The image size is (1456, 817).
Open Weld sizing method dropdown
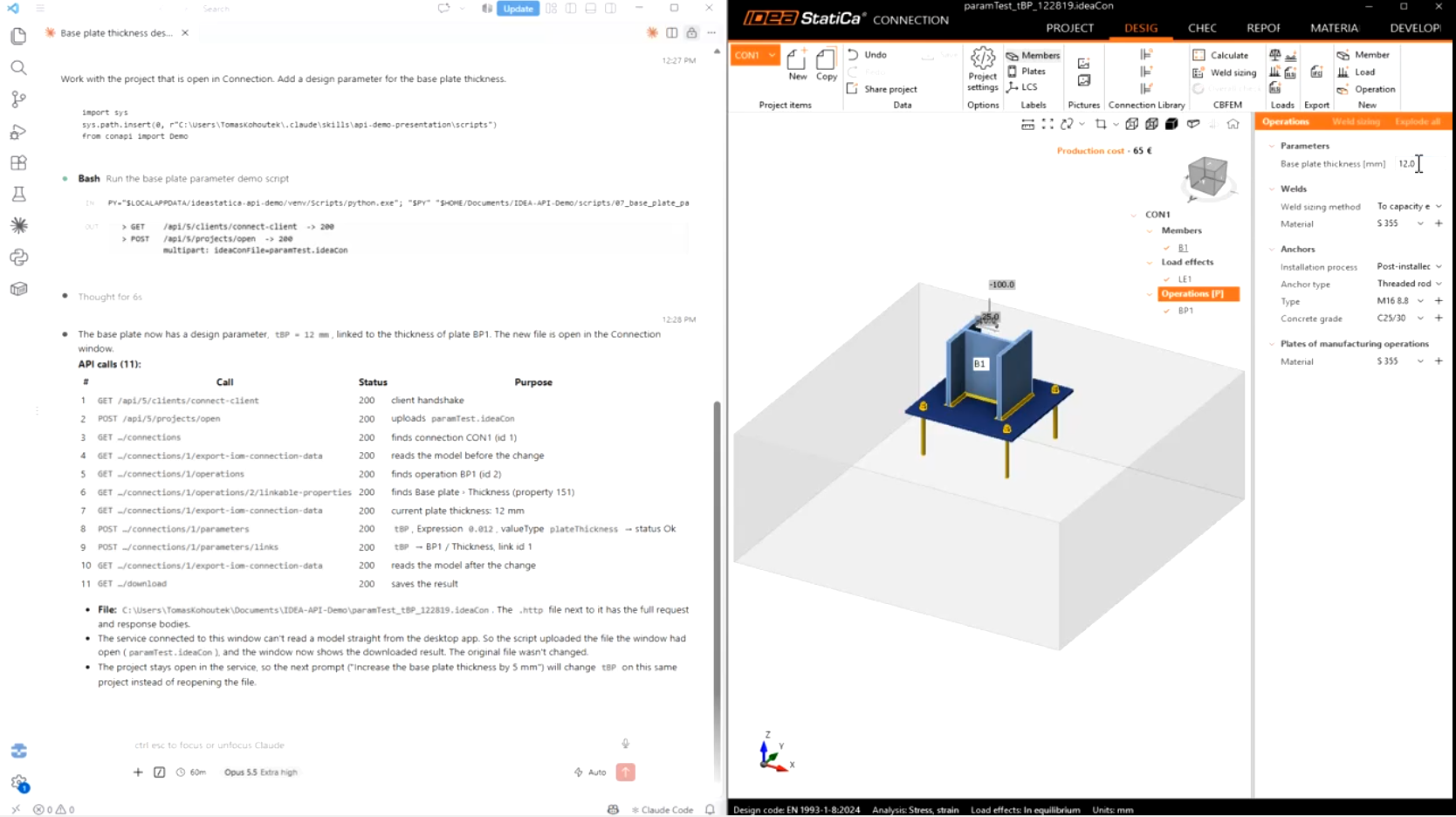coord(1439,206)
